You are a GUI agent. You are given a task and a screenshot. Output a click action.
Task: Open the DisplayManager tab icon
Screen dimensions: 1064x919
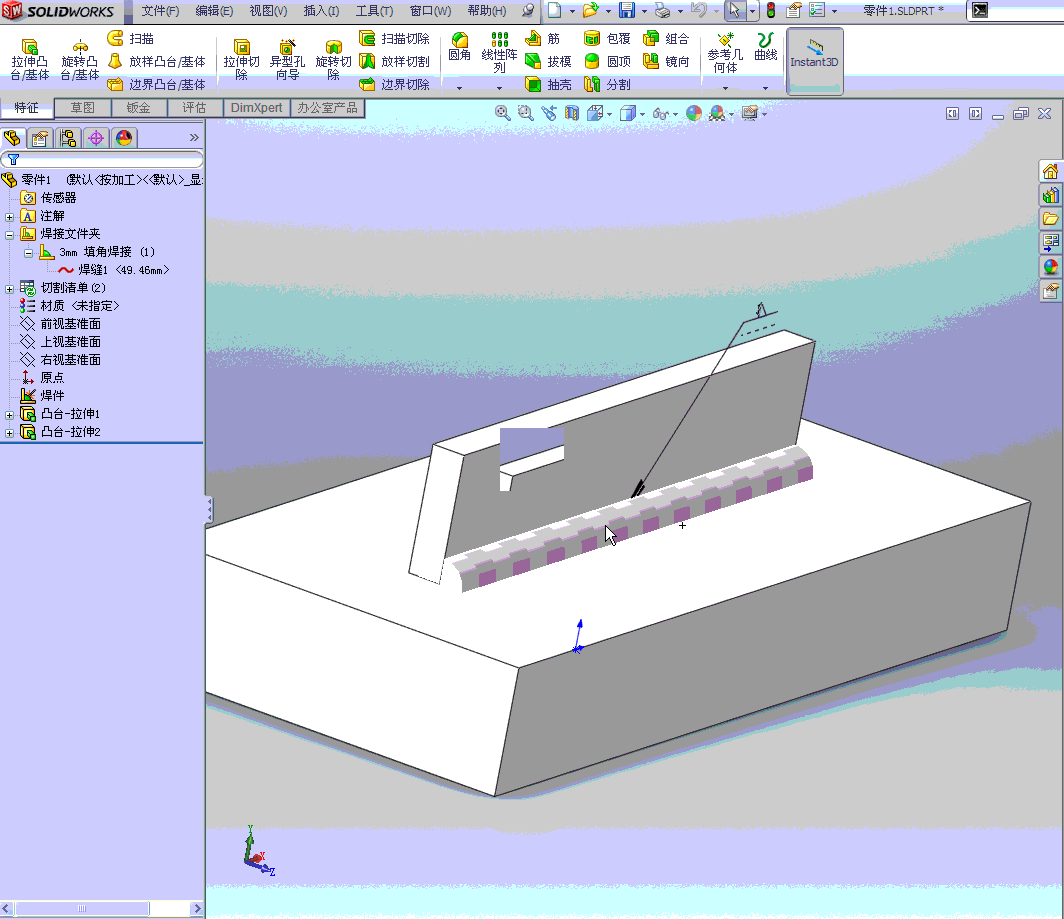coord(124,138)
